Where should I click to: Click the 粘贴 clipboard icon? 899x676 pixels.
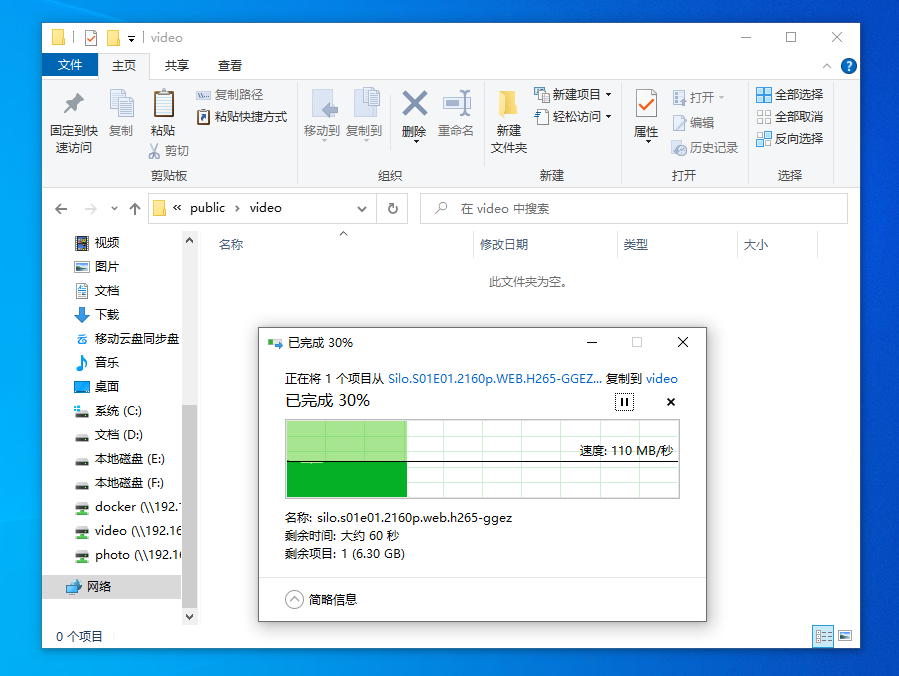[x=163, y=104]
